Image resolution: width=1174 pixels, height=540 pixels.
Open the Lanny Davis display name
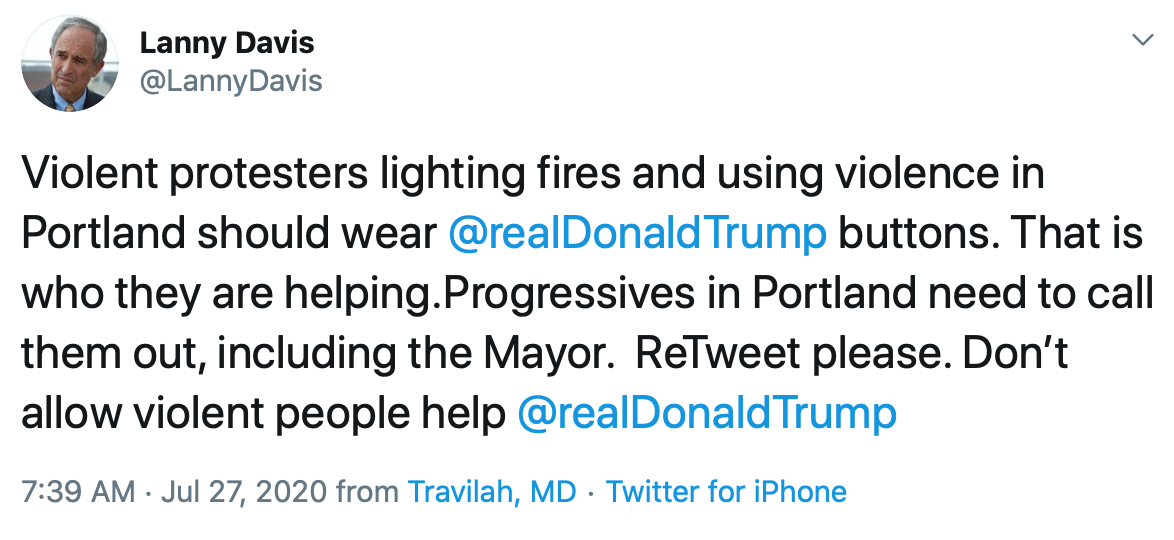coord(227,43)
